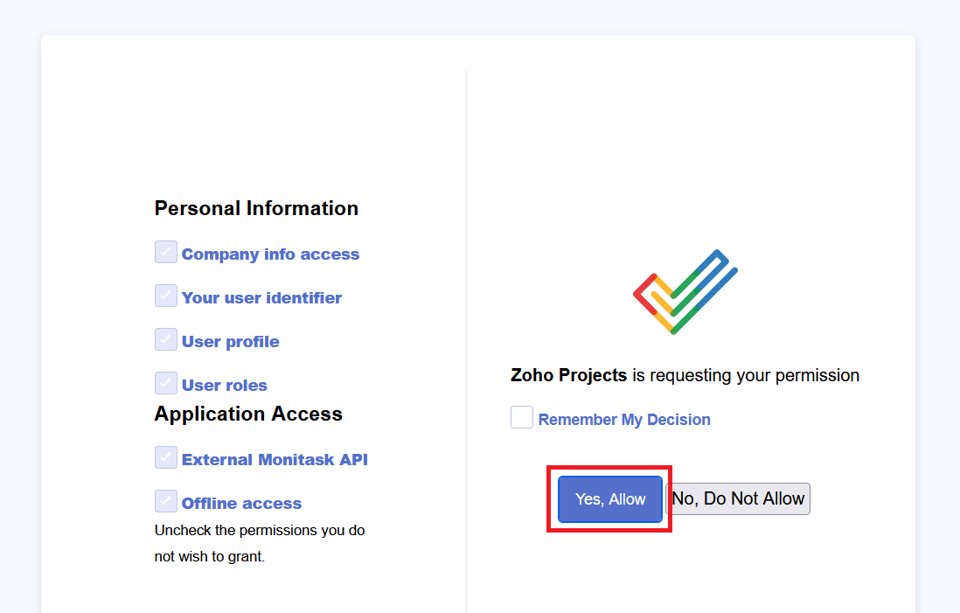Toggle the Your user identifier checkbox
960x613 pixels.
(166, 296)
